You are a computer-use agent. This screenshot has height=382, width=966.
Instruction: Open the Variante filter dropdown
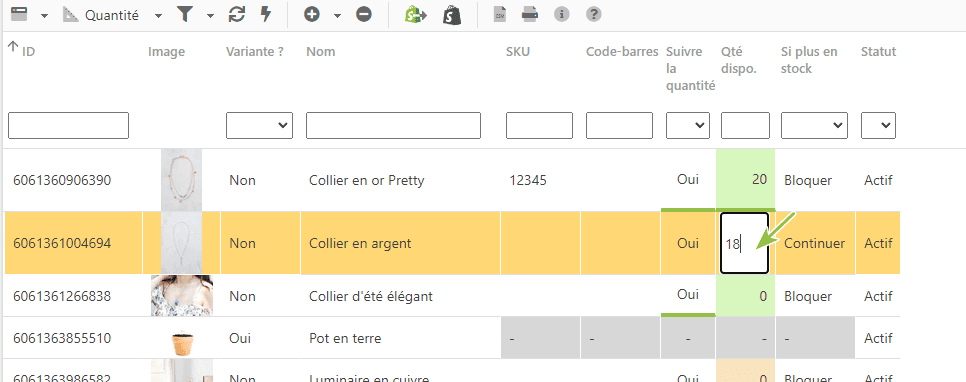(x=259, y=125)
